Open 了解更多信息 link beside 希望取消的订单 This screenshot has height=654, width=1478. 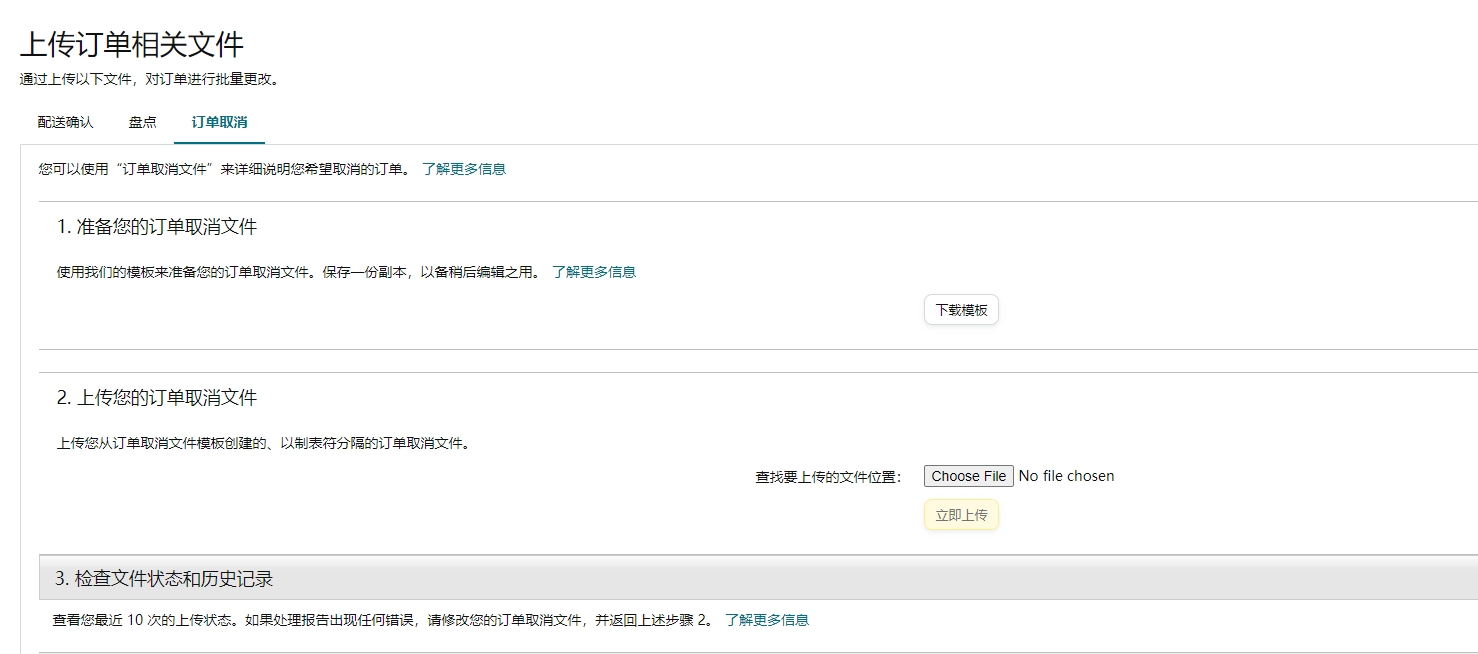(x=464, y=169)
